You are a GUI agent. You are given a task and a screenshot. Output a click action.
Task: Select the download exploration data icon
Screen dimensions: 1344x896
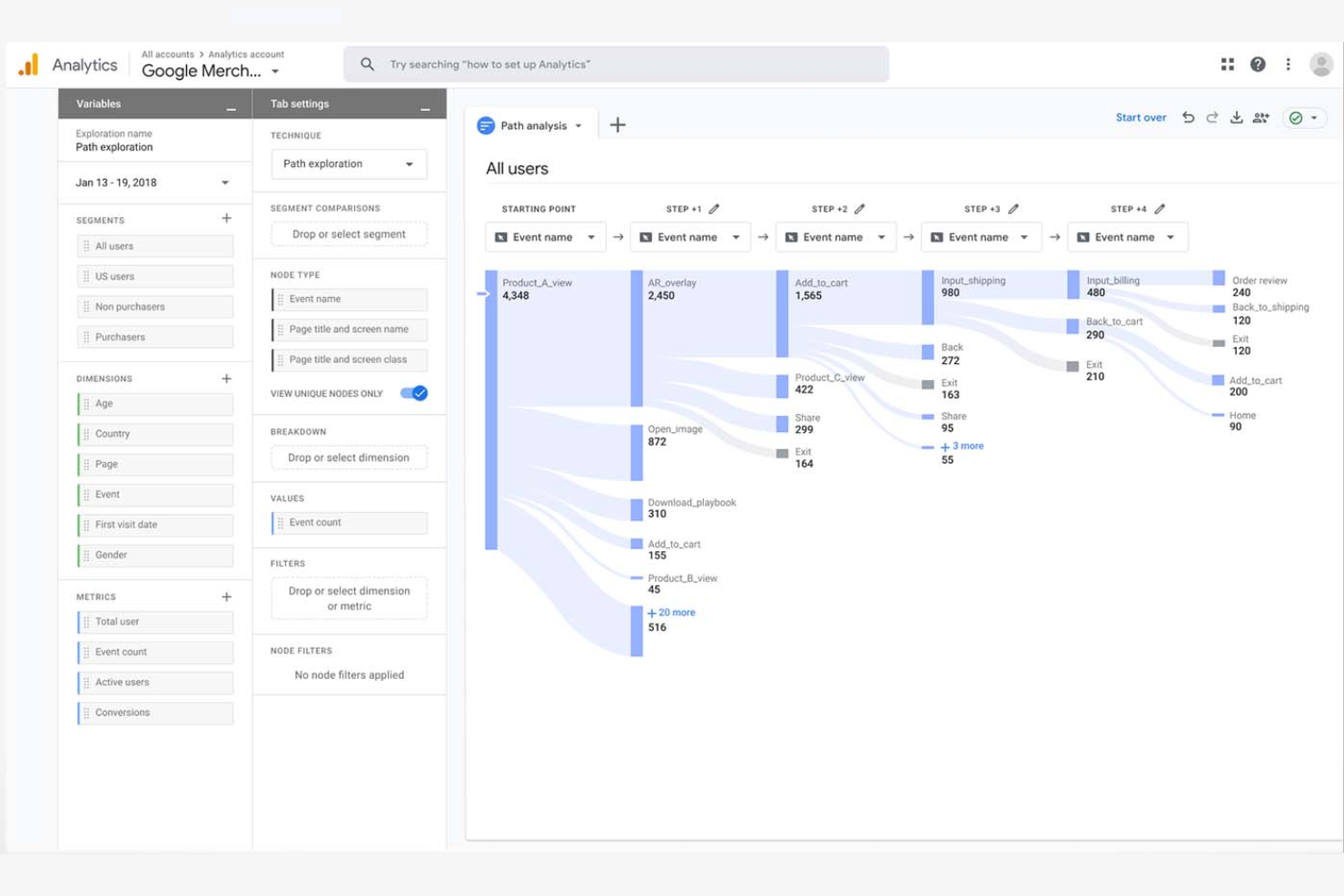point(1237,117)
